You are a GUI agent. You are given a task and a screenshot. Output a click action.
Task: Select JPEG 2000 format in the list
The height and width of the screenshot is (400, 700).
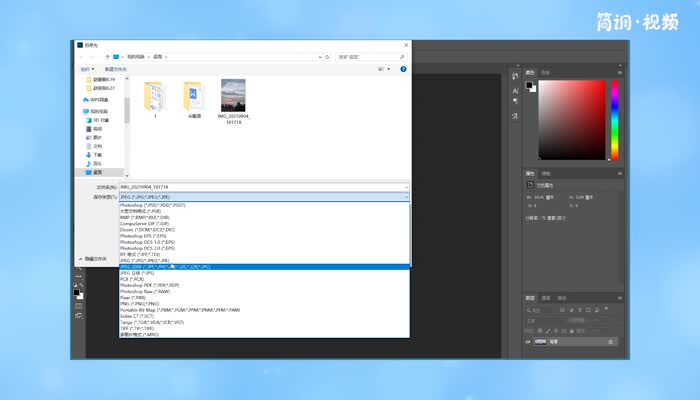coord(165,267)
